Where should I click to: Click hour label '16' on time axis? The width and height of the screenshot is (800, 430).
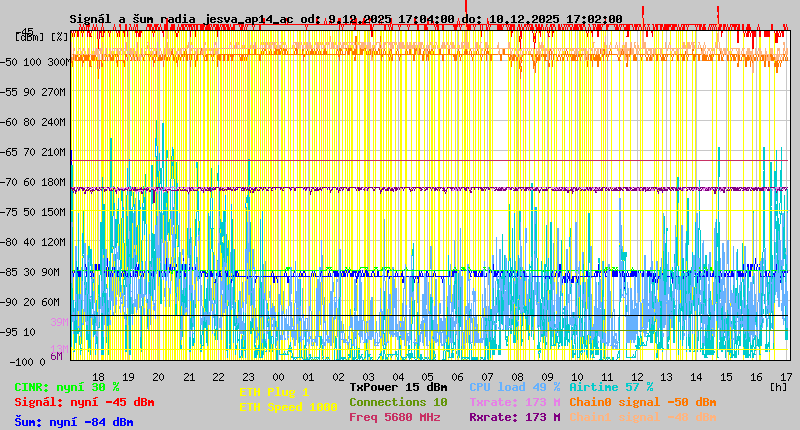pos(756,377)
